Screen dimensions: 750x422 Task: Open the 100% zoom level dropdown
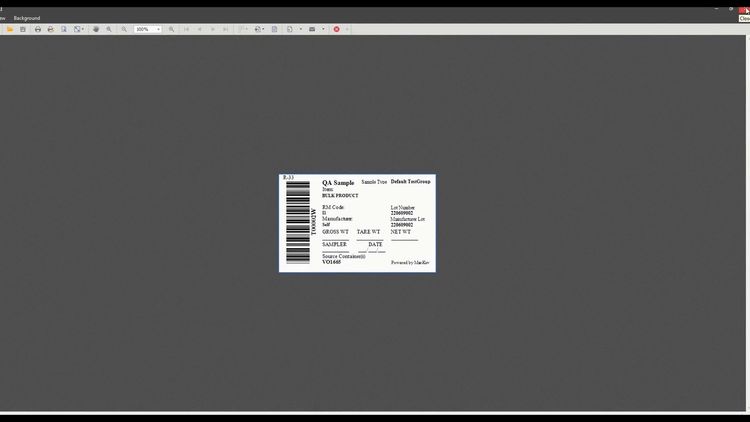tap(158, 29)
